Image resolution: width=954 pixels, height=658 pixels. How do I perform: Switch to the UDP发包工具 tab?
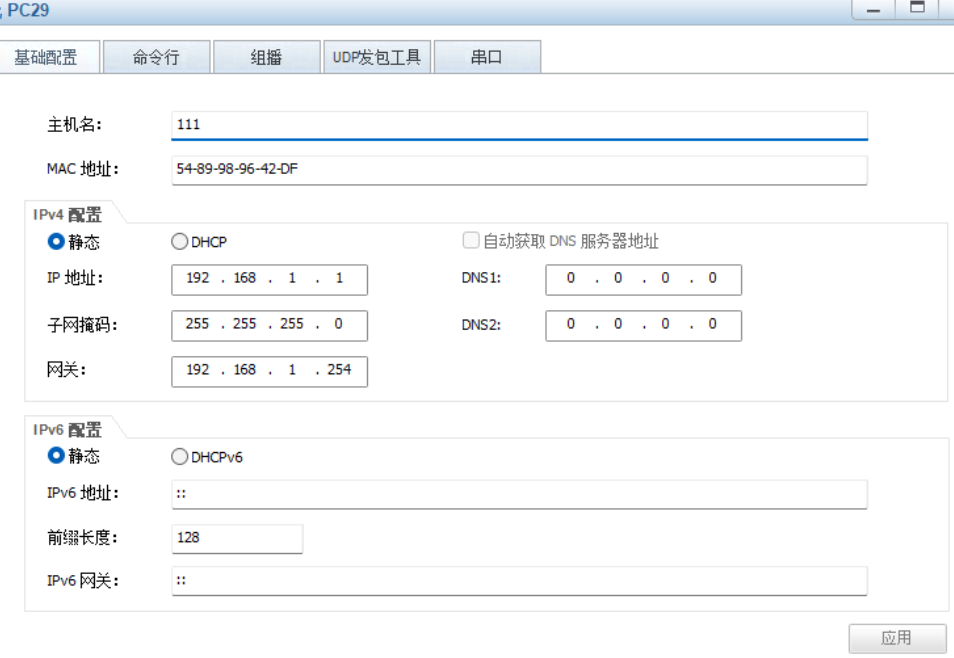point(379,56)
